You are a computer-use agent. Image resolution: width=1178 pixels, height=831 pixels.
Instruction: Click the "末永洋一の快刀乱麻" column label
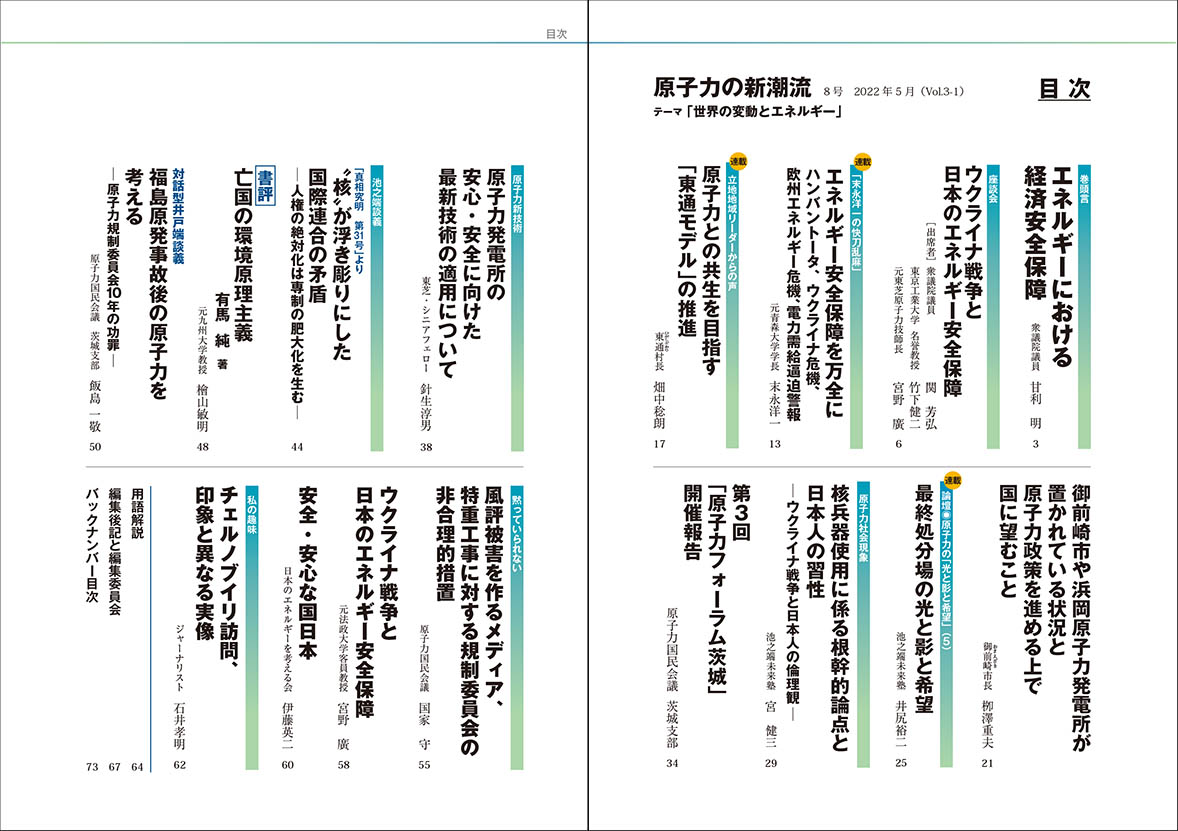[x=856, y=223]
